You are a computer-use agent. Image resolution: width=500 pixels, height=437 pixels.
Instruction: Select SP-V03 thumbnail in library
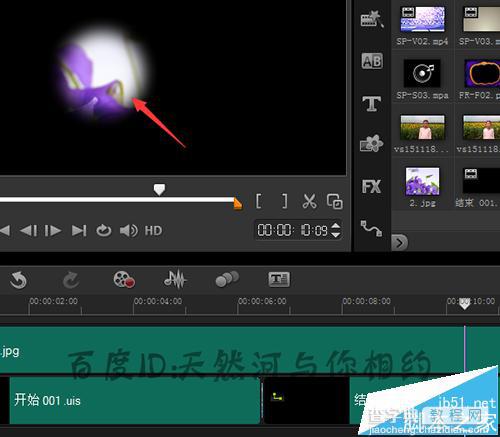[481, 19]
